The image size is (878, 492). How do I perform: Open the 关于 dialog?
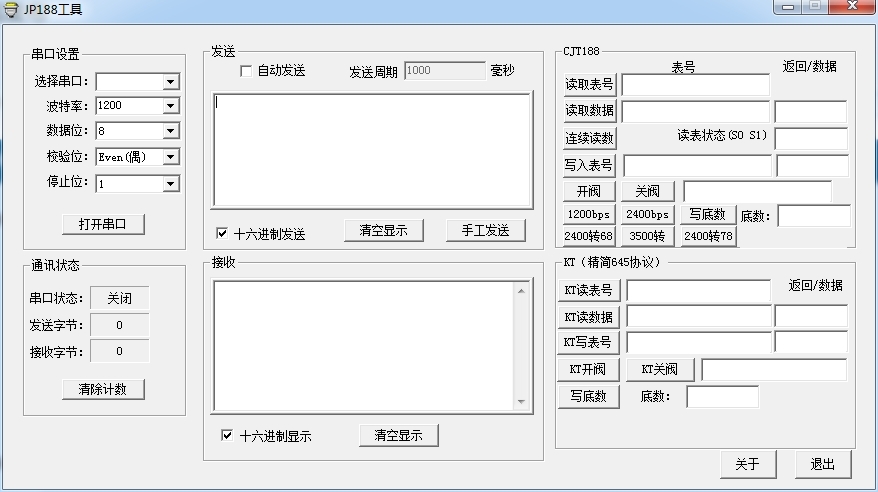[748, 464]
